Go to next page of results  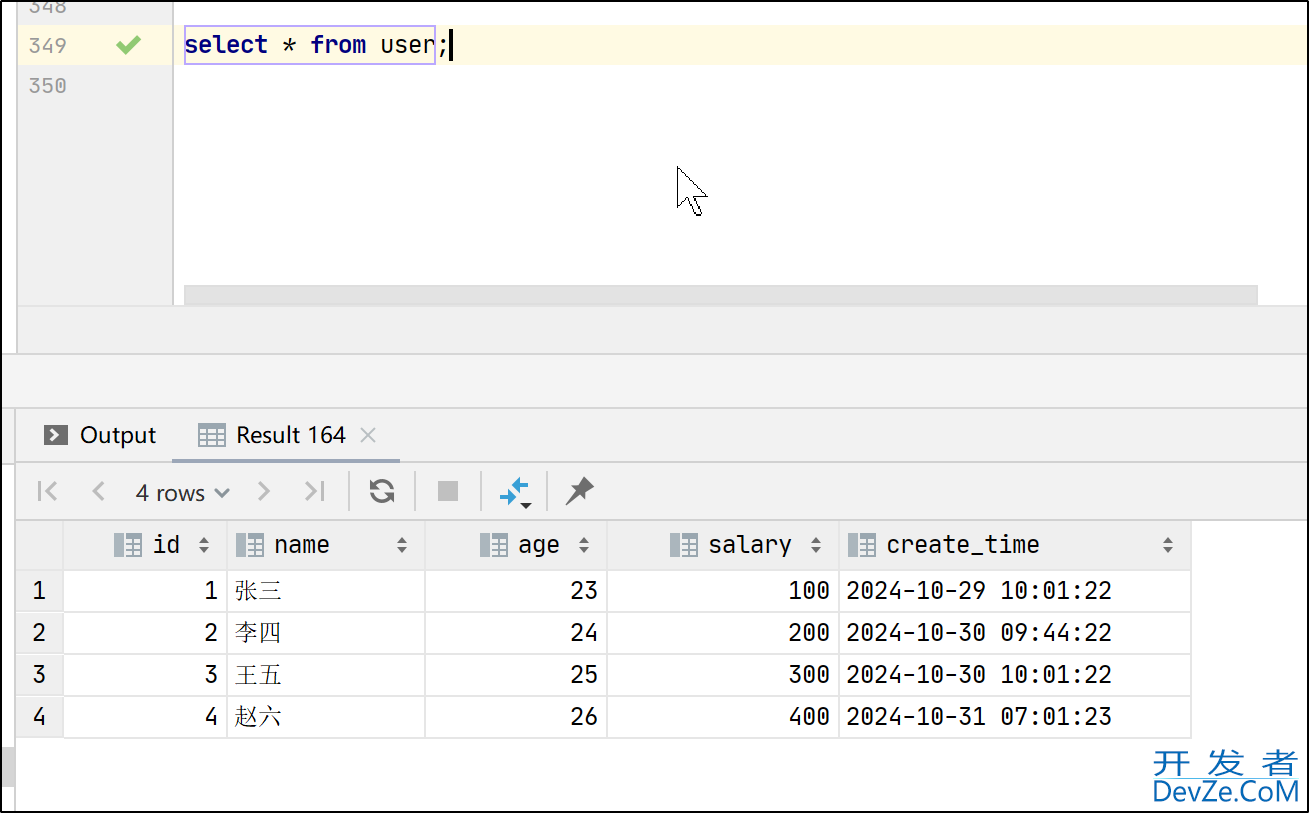tap(264, 491)
